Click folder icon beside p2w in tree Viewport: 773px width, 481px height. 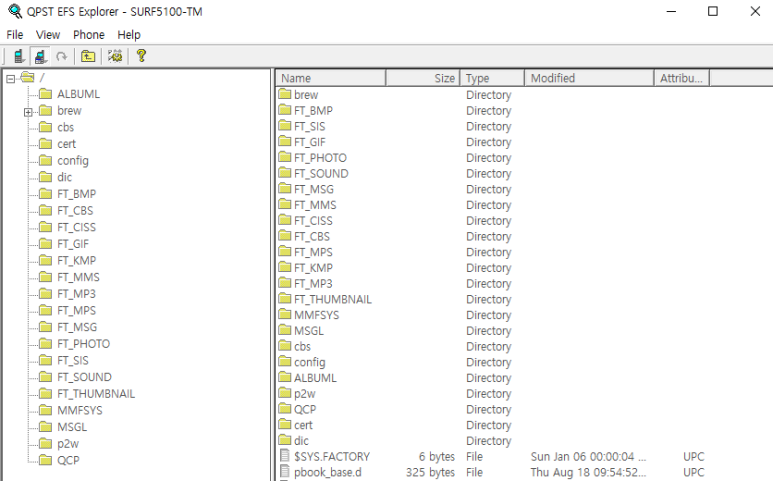pyautogui.click(x=45, y=444)
